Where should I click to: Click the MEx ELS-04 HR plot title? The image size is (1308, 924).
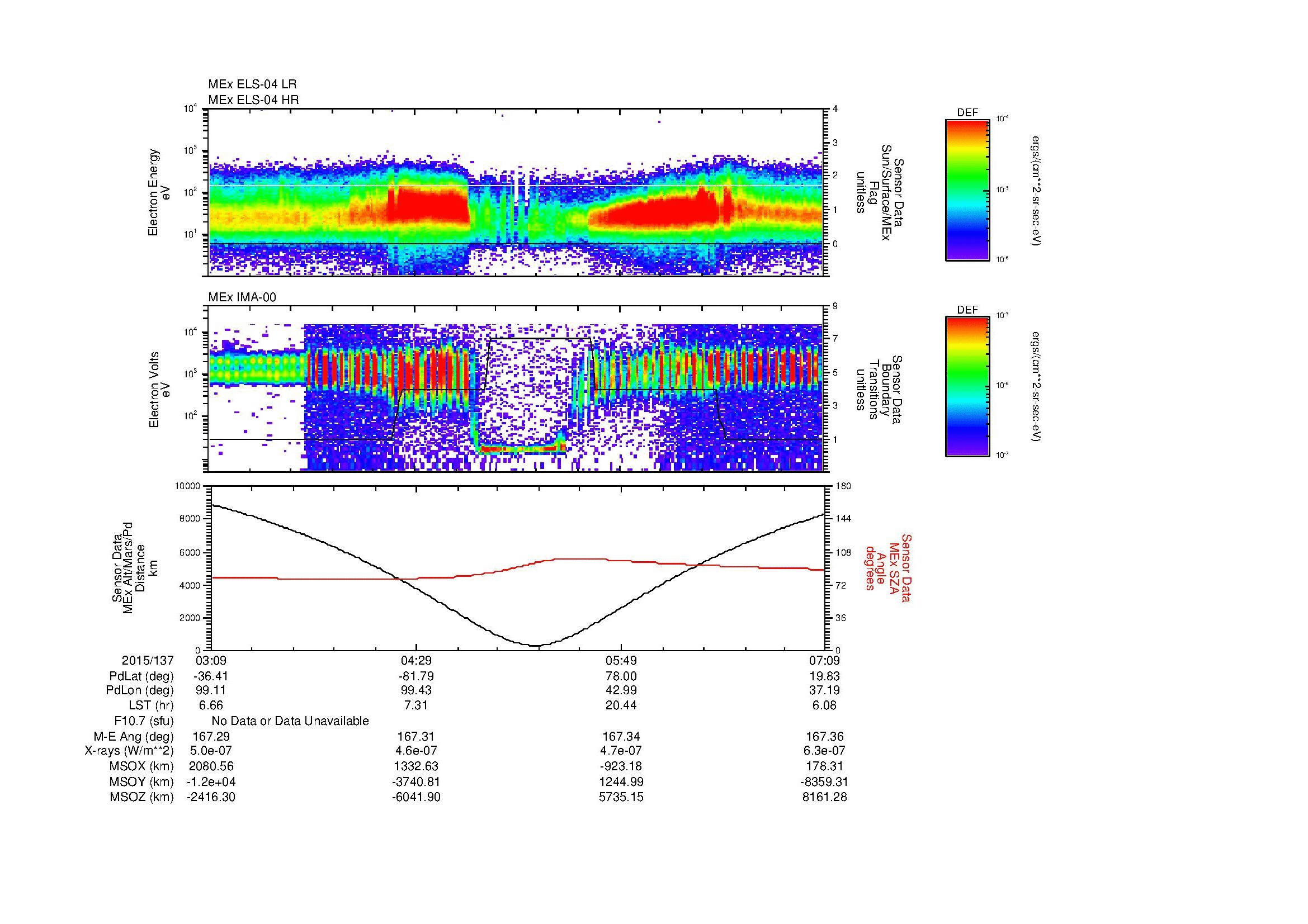[253, 100]
